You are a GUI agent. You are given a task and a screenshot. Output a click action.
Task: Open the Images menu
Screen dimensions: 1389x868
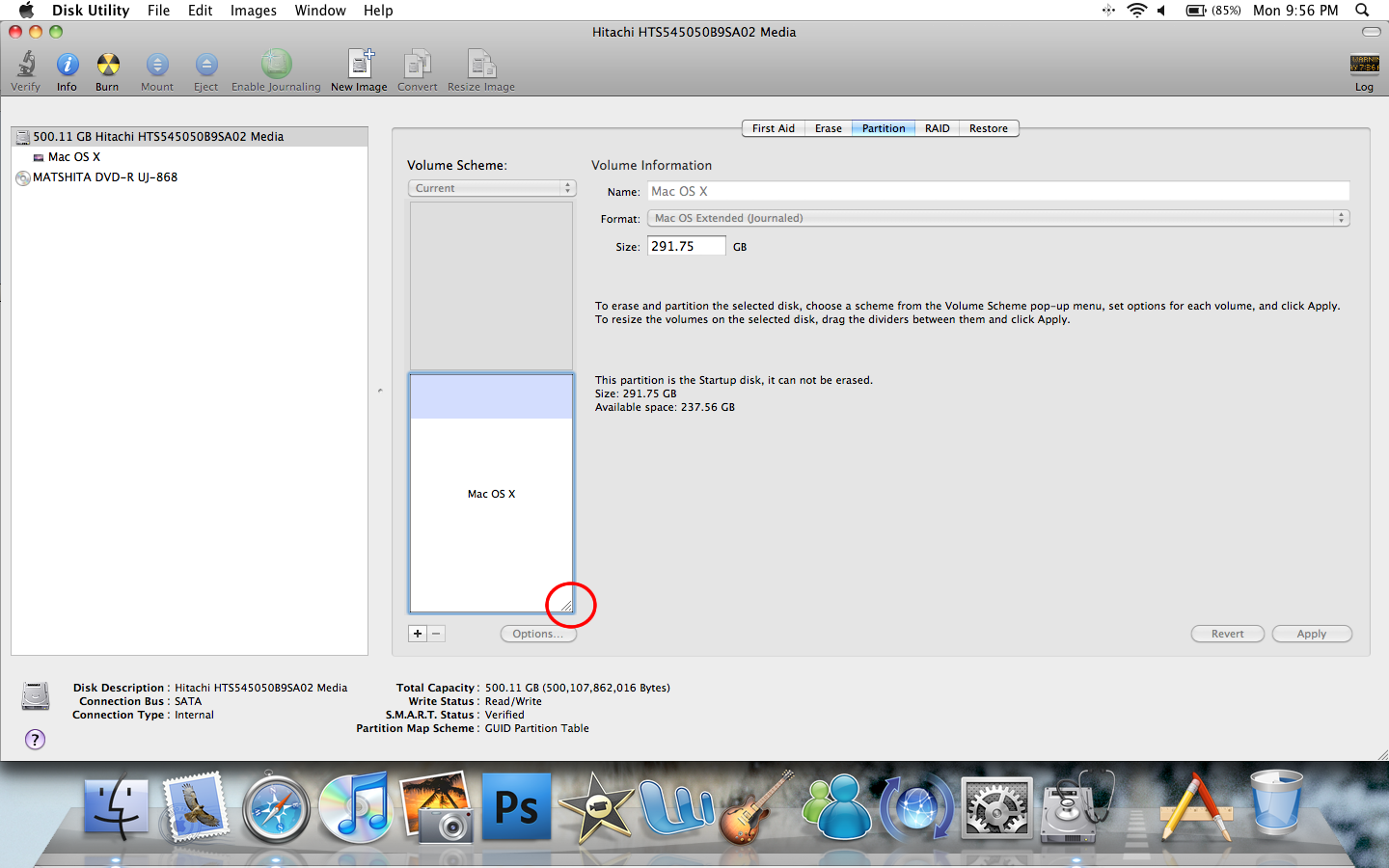pos(254,10)
